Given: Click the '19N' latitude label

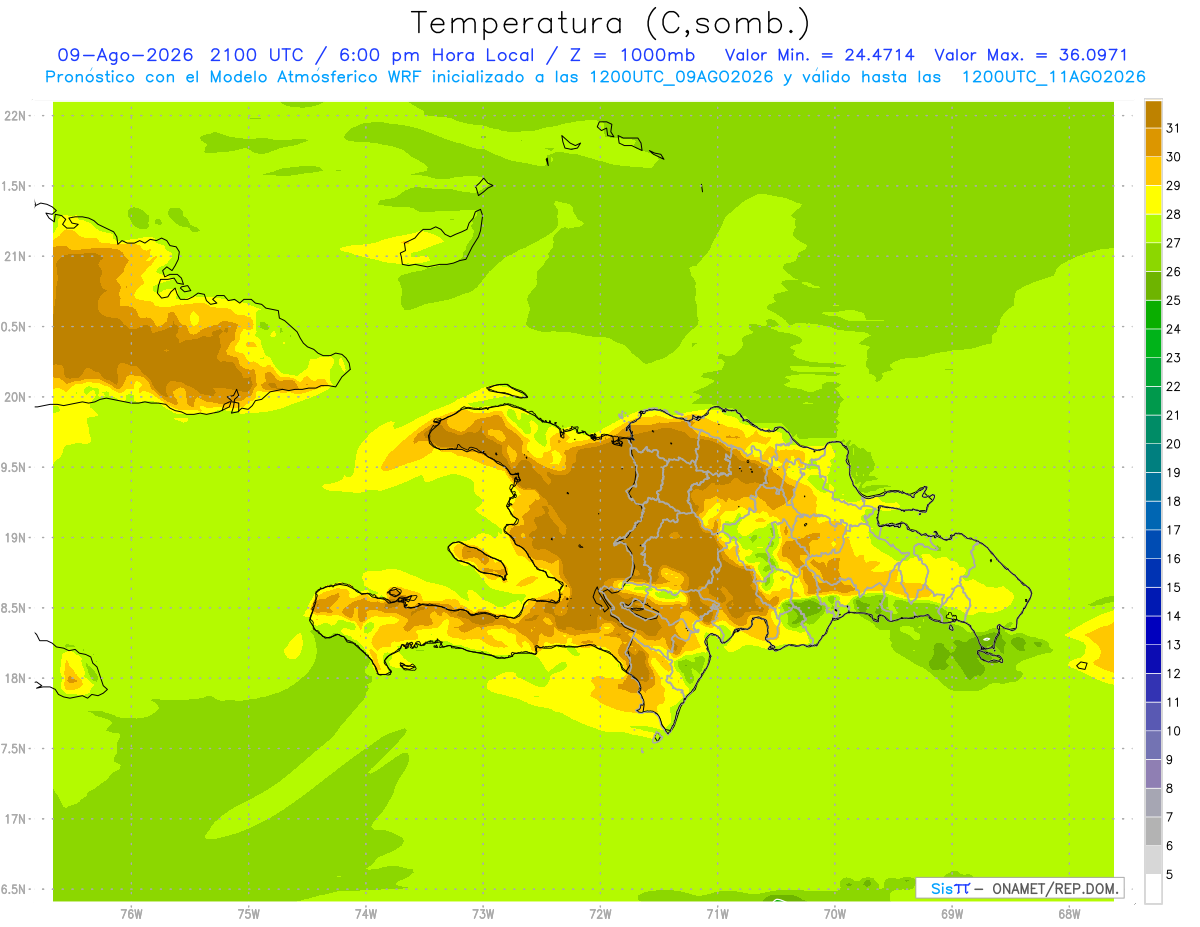Looking at the screenshot, I should pos(14,537).
